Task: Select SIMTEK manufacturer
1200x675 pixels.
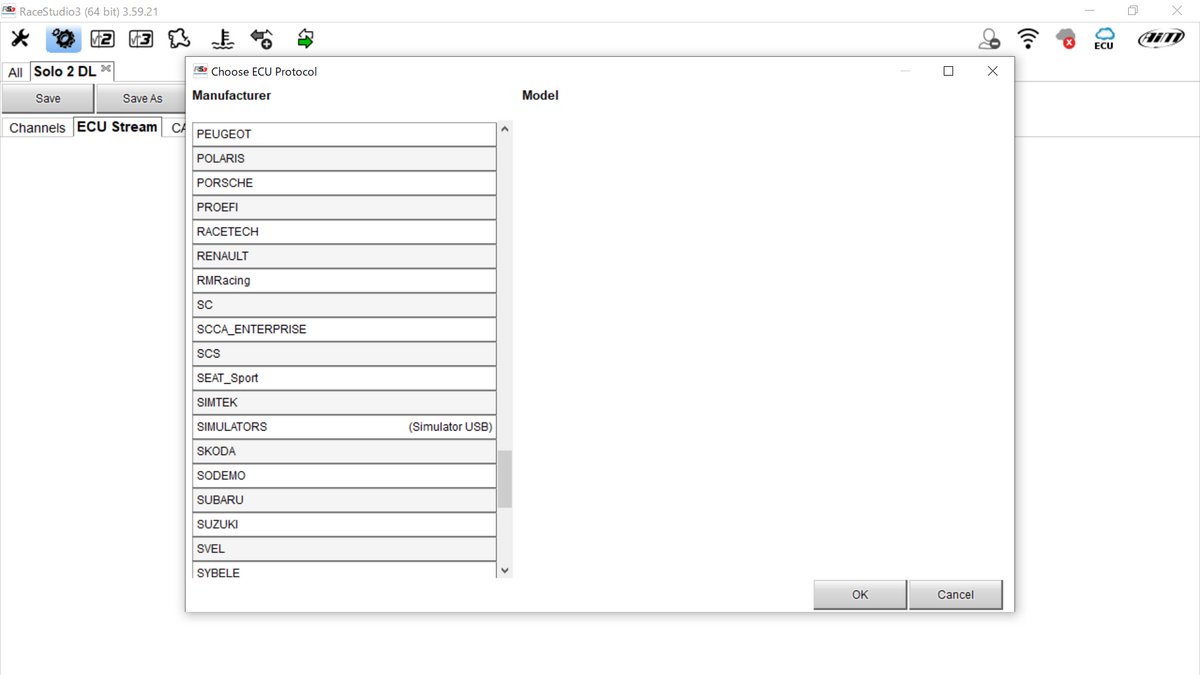Action: coord(344,402)
